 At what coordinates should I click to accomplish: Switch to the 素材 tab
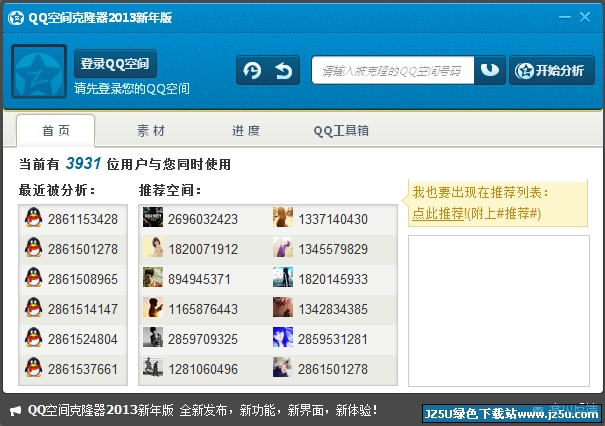pyautogui.click(x=151, y=131)
